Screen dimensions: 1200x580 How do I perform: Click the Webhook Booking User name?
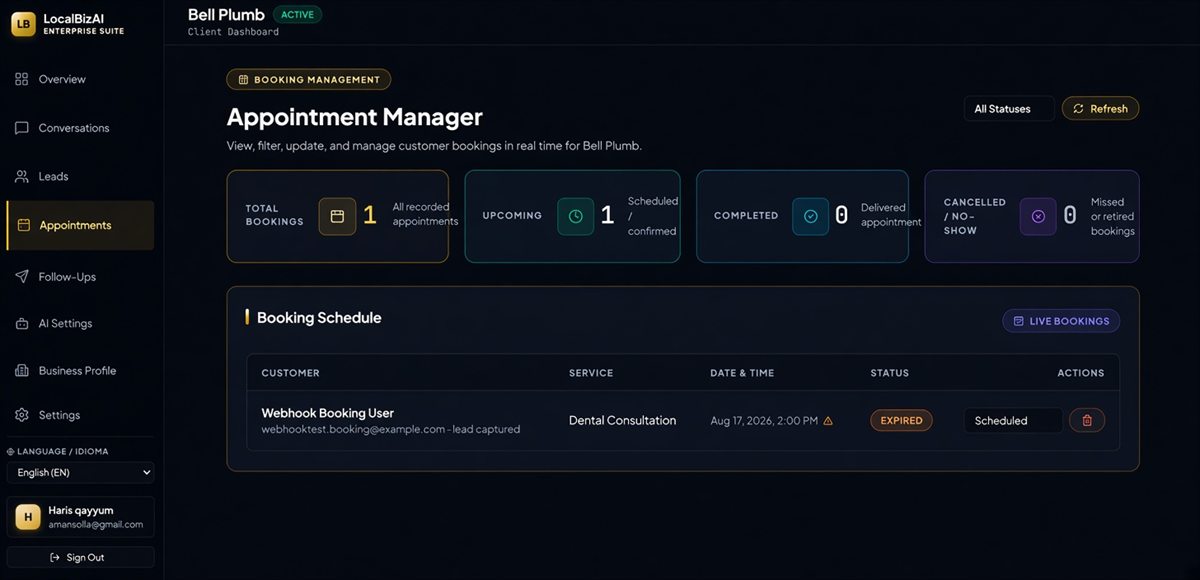328,413
